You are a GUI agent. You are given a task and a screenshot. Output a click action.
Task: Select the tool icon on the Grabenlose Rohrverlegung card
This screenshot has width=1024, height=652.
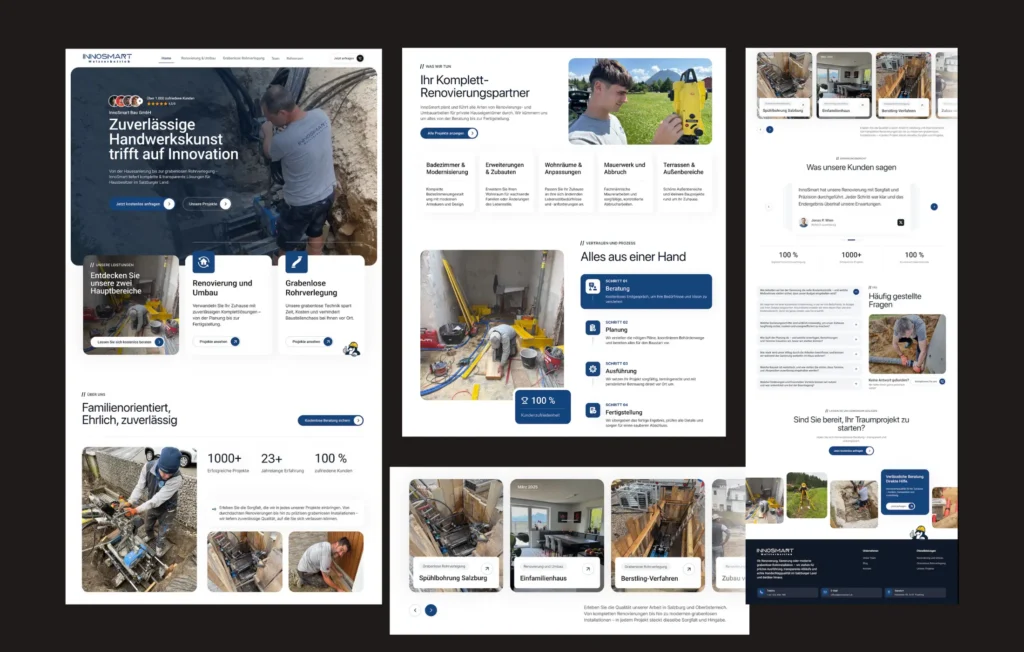(297, 262)
